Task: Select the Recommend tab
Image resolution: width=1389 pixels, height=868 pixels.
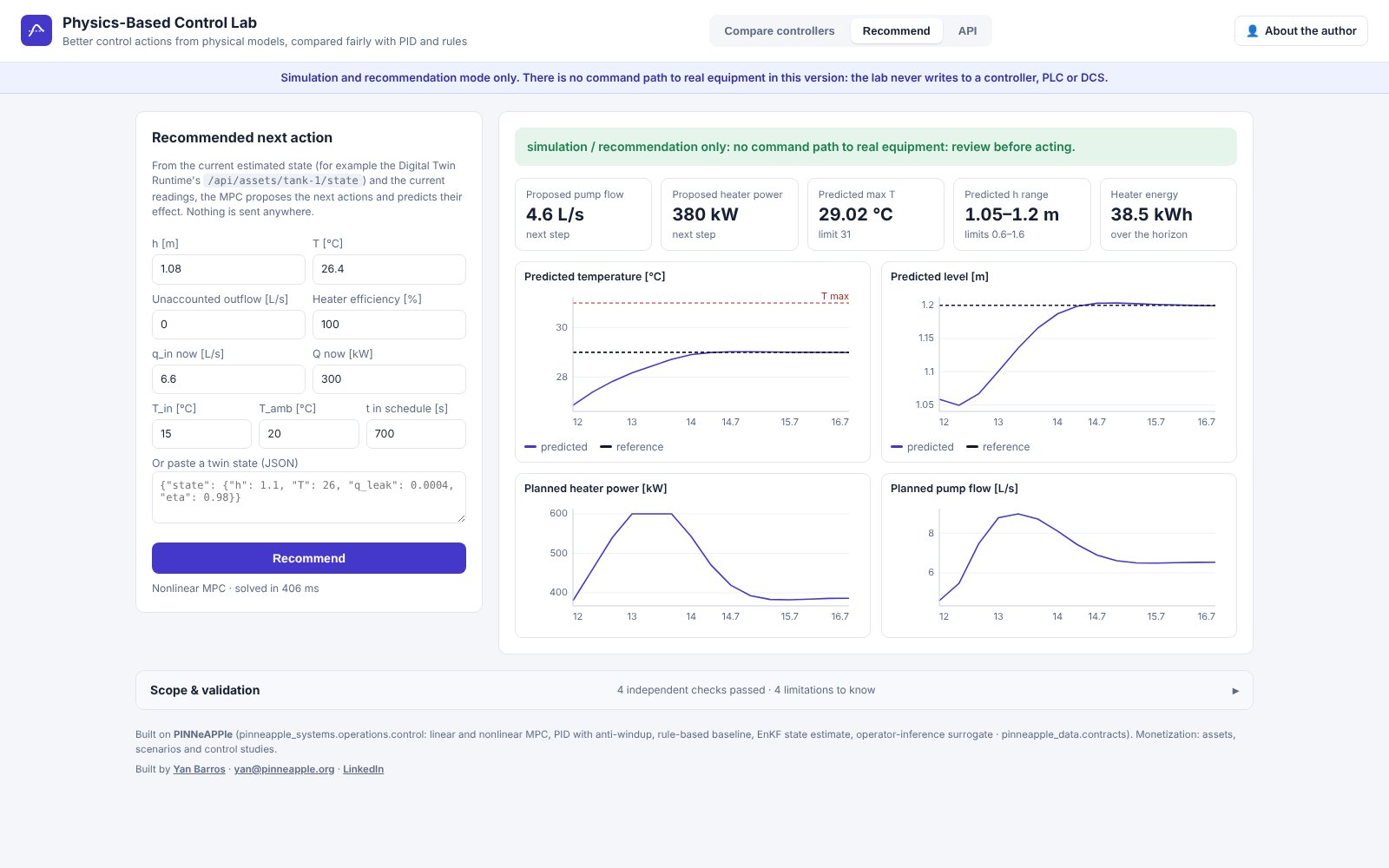Action: [x=896, y=30]
